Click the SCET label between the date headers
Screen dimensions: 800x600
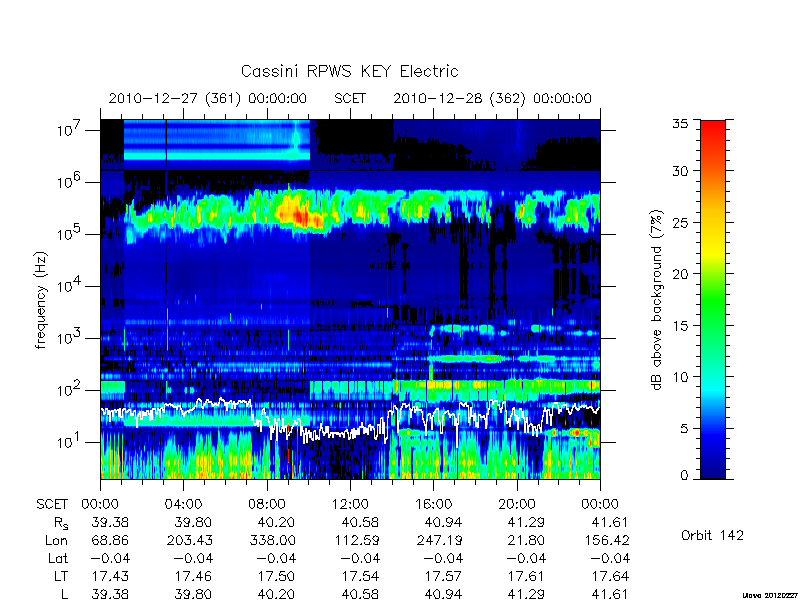click(350, 98)
